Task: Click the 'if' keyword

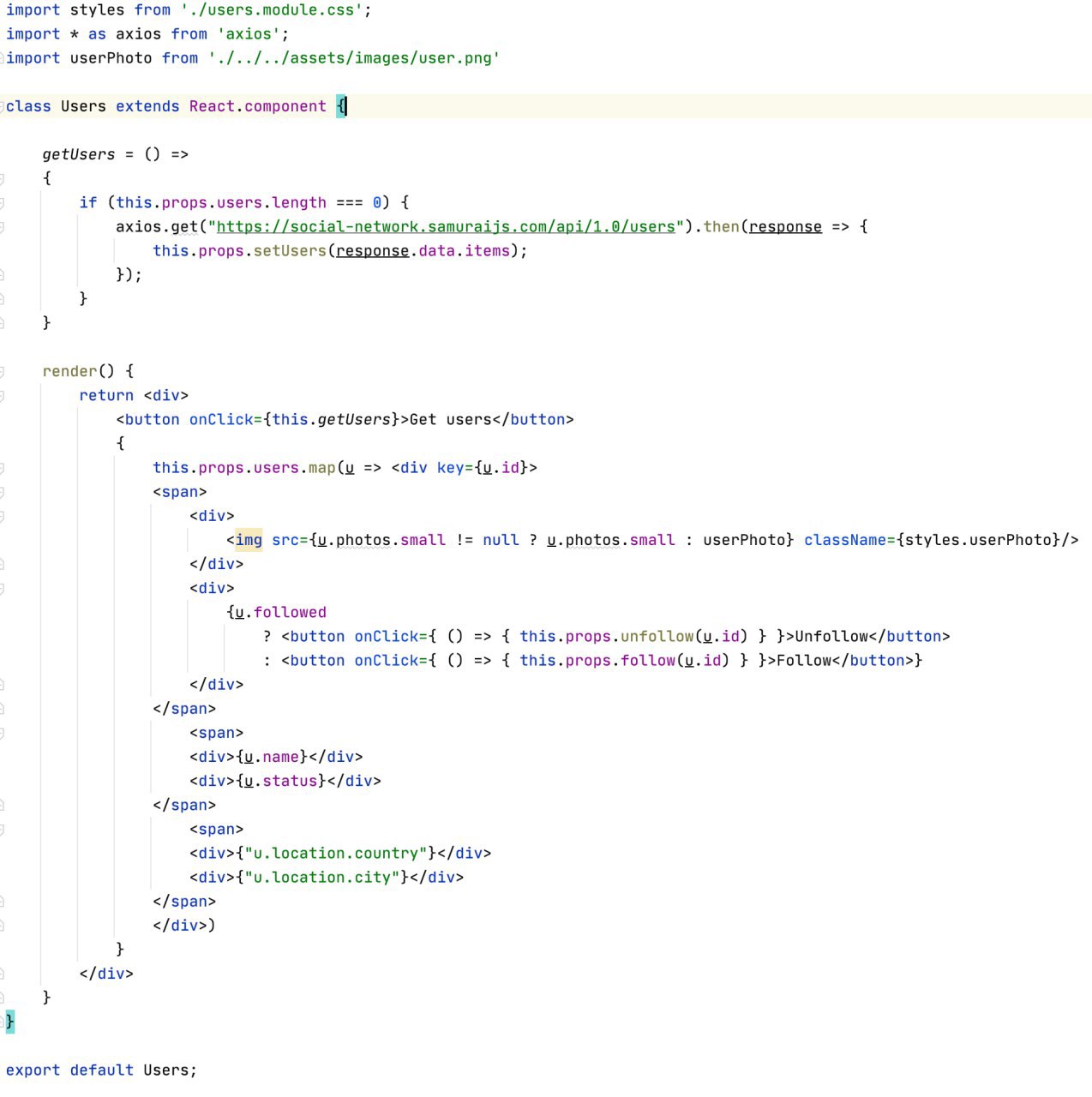Action: (x=88, y=202)
